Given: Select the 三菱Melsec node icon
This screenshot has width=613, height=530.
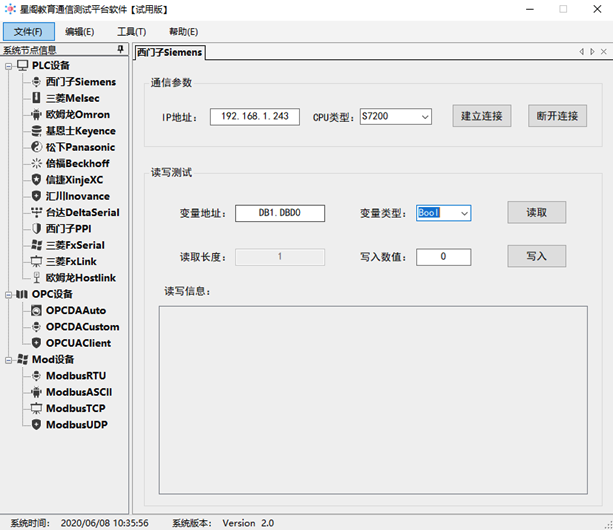Looking at the screenshot, I should pos(36,98).
